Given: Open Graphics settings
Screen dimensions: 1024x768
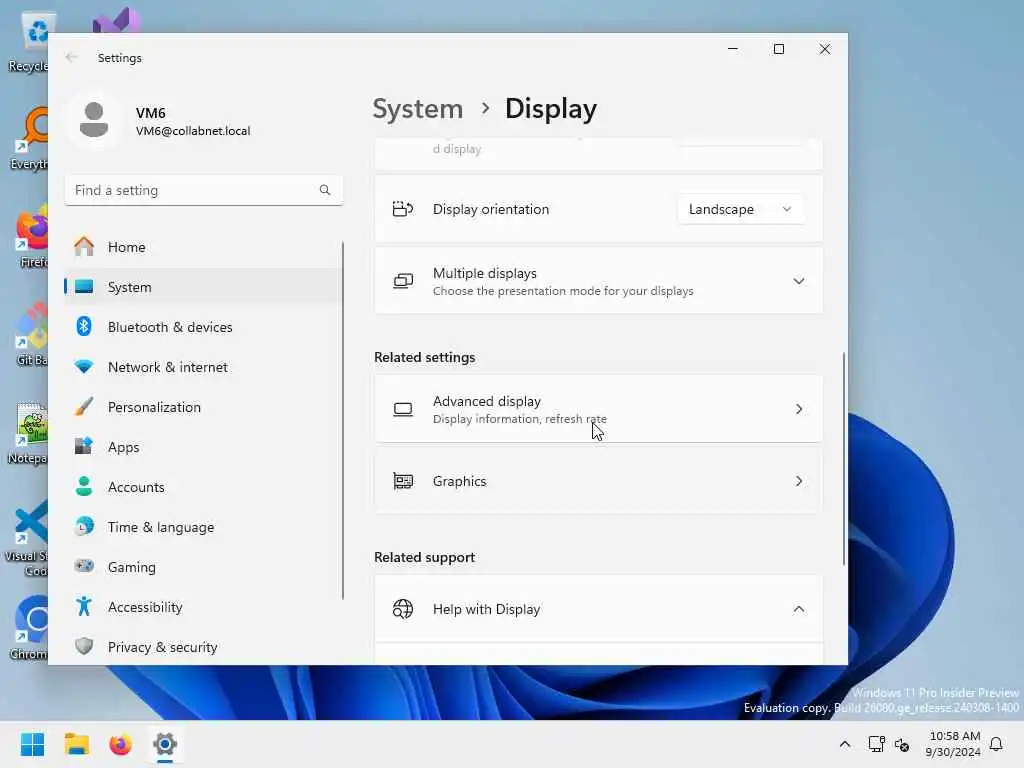Looking at the screenshot, I should (598, 481).
